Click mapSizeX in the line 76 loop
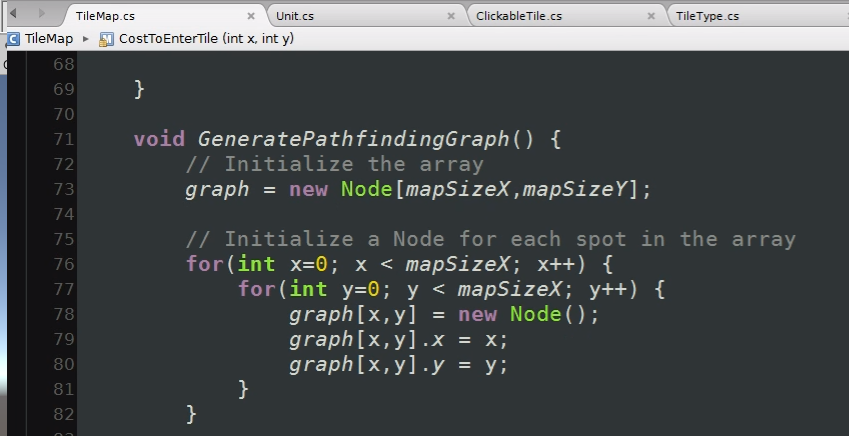 tap(458, 264)
